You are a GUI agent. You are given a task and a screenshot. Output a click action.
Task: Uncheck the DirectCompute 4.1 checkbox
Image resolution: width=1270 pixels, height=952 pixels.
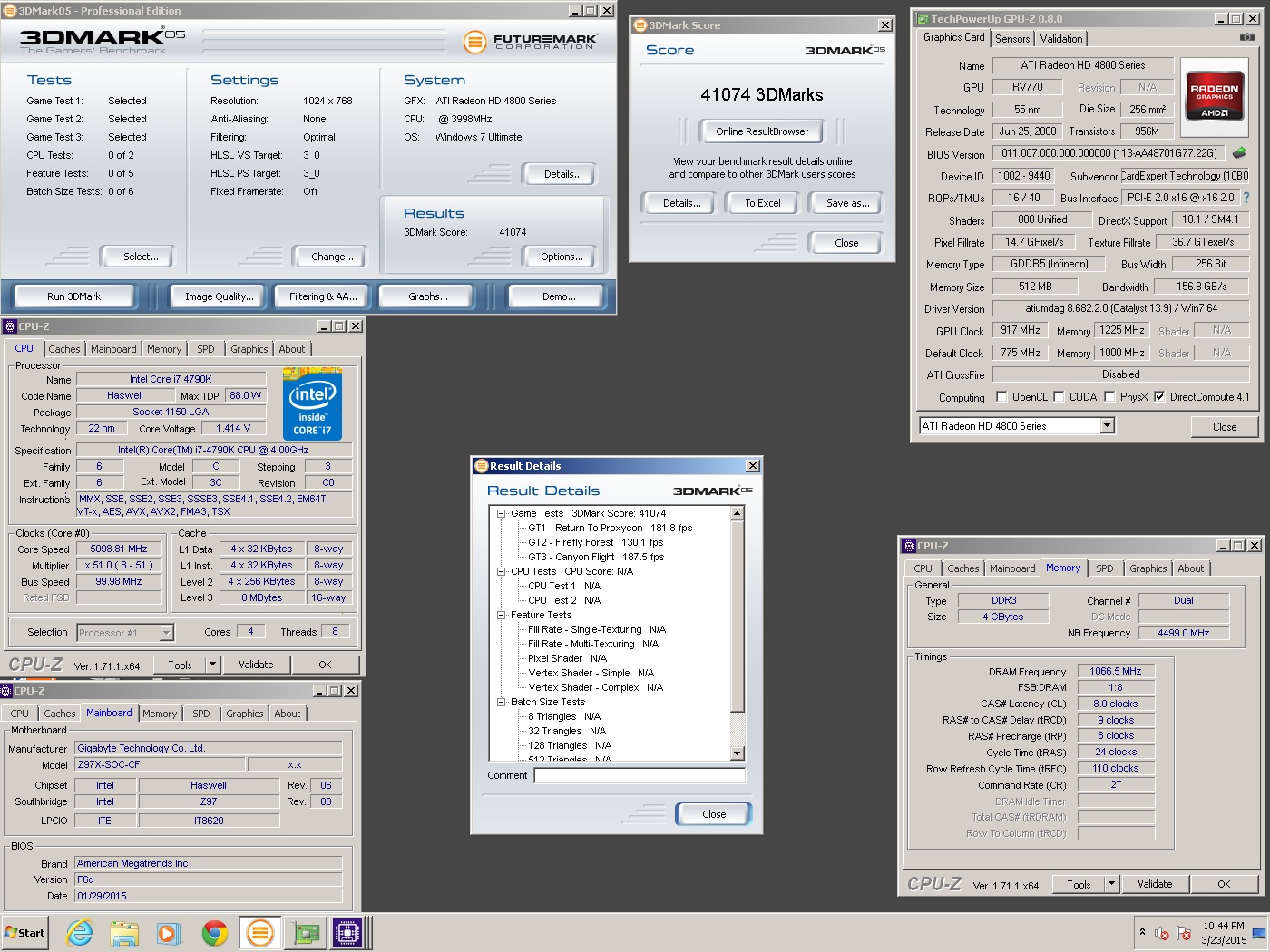point(1159,396)
